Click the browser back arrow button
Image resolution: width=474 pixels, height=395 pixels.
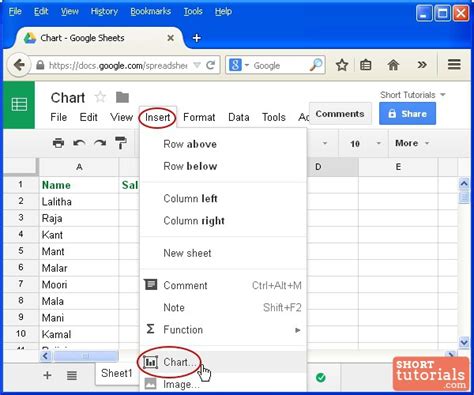pos(19,65)
